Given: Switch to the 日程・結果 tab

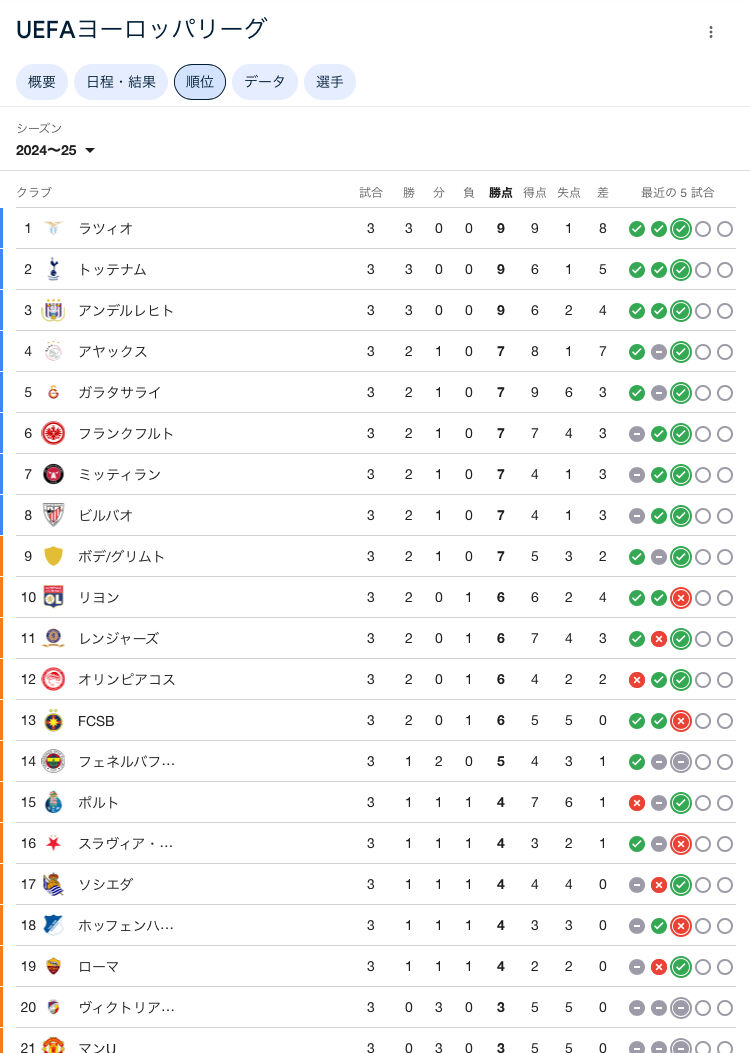Looking at the screenshot, I should pos(121,82).
